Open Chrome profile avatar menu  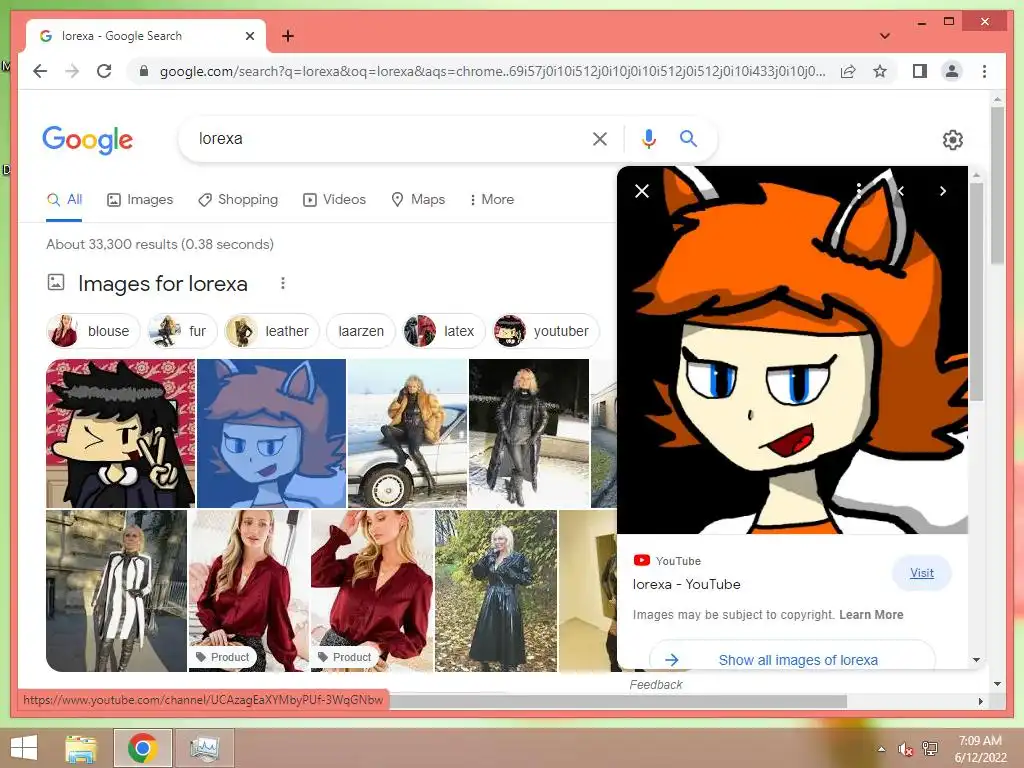[952, 71]
